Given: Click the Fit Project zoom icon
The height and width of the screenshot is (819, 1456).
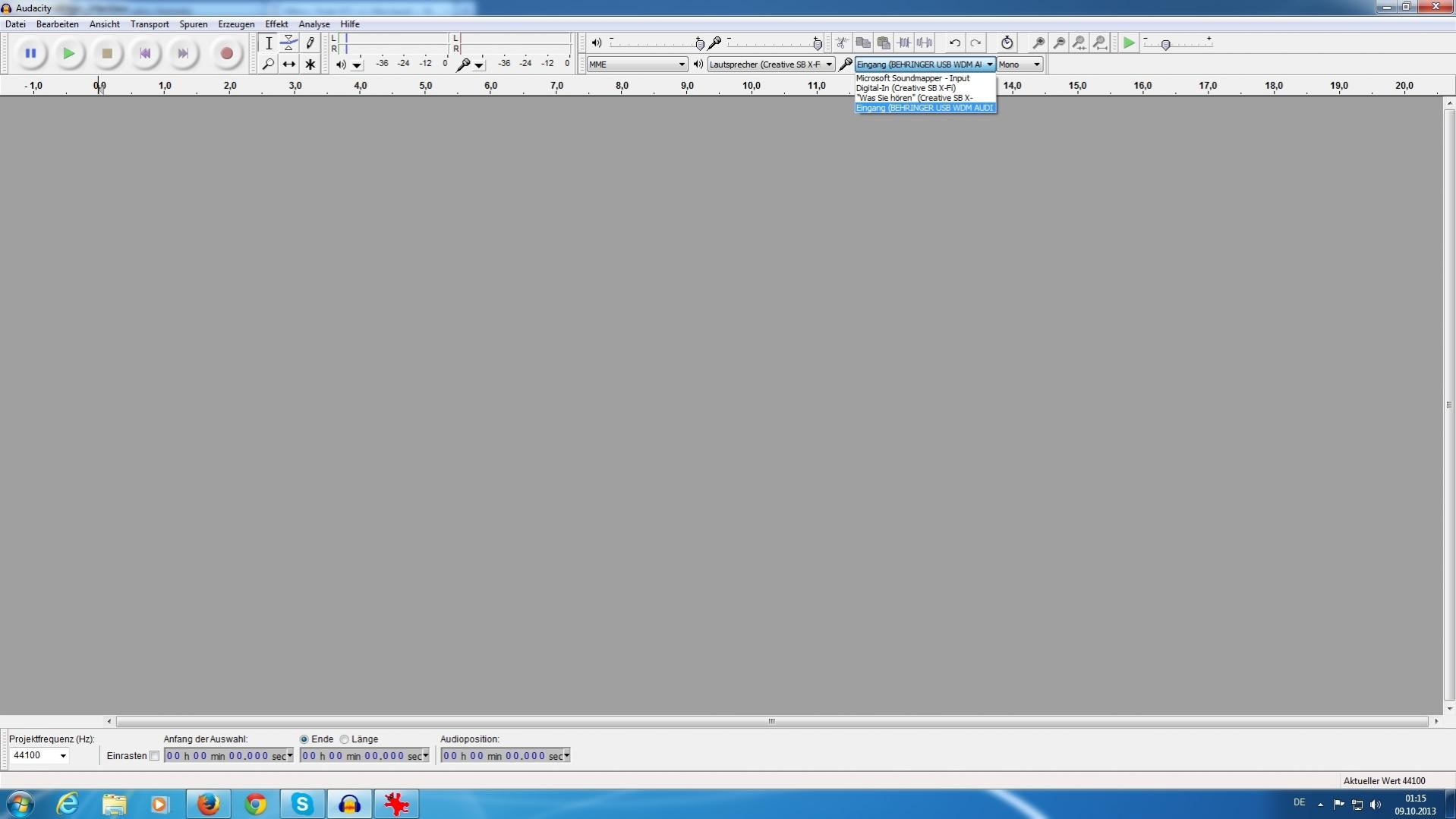Looking at the screenshot, I should [x=1100, y=43].
